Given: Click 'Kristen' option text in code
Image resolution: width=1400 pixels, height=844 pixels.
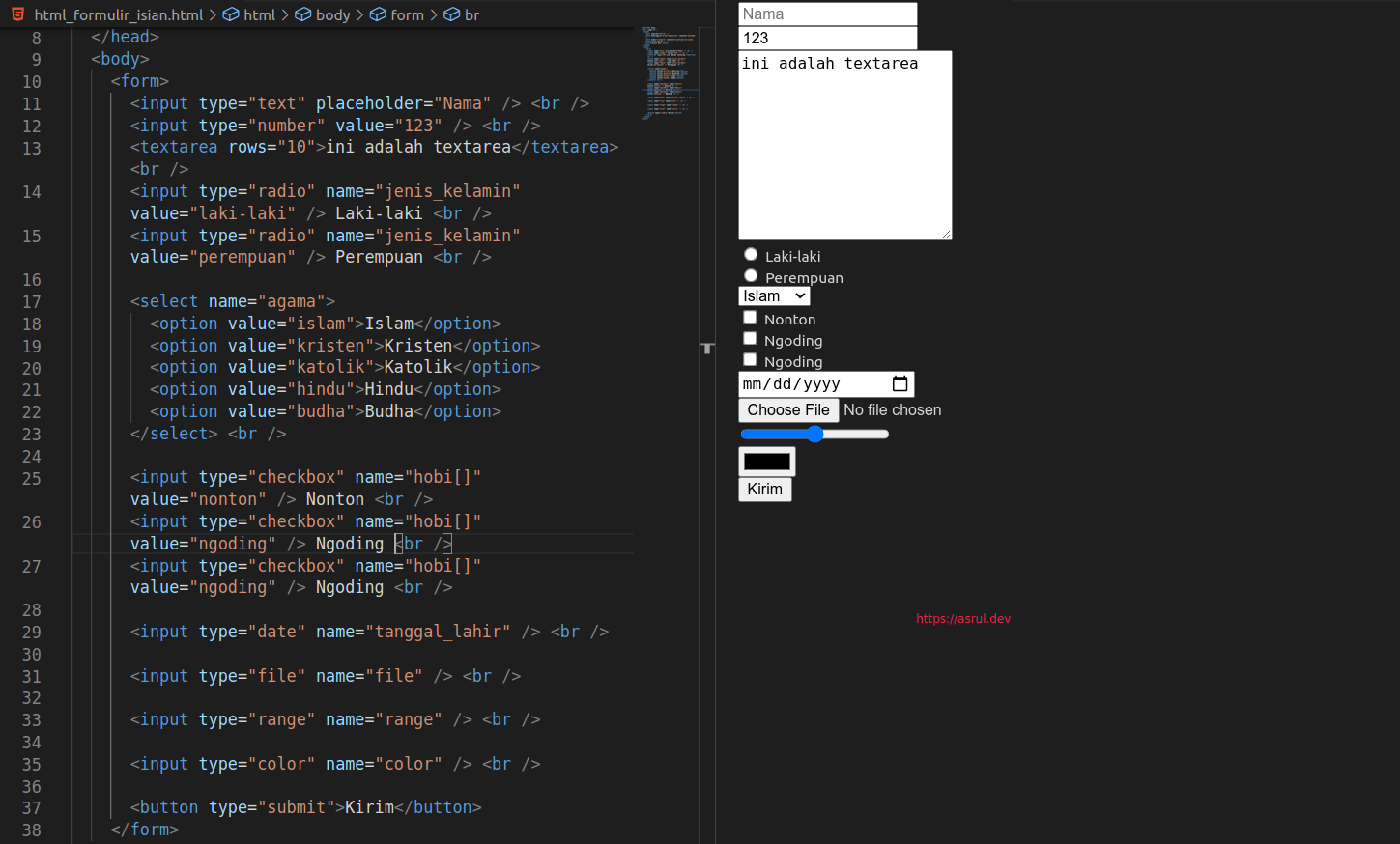Looking at the screenshot, I should 418,346.
